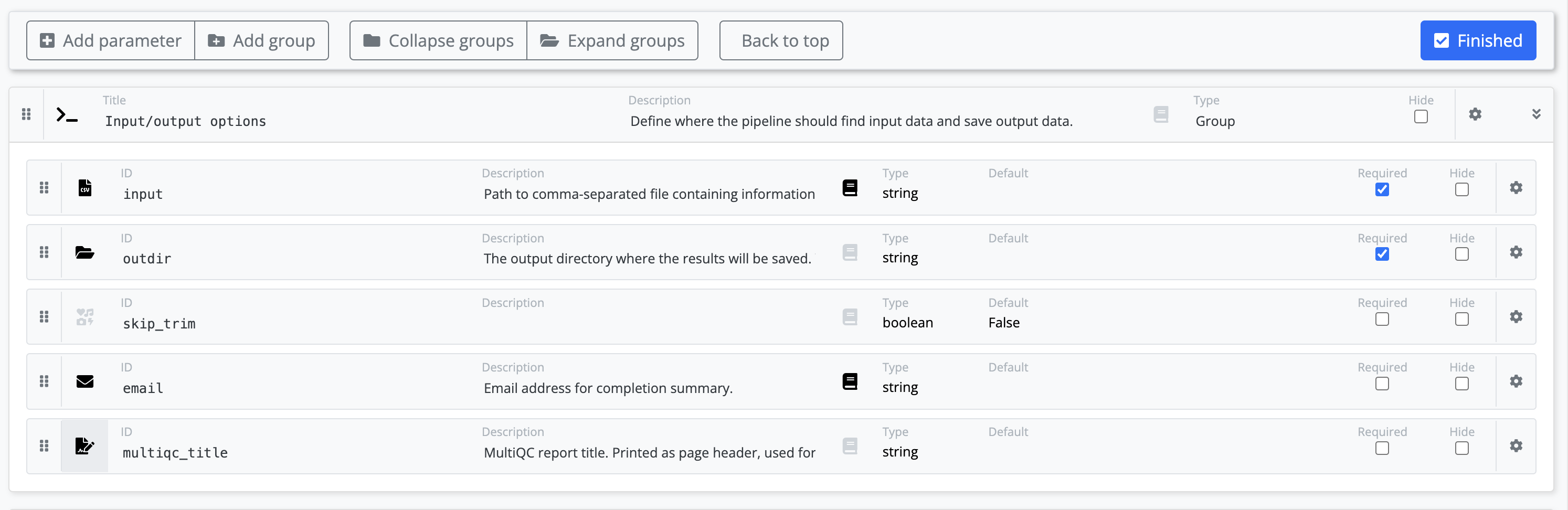Click the Collapse groups button

pyautogui.click(x=438, y=41)
